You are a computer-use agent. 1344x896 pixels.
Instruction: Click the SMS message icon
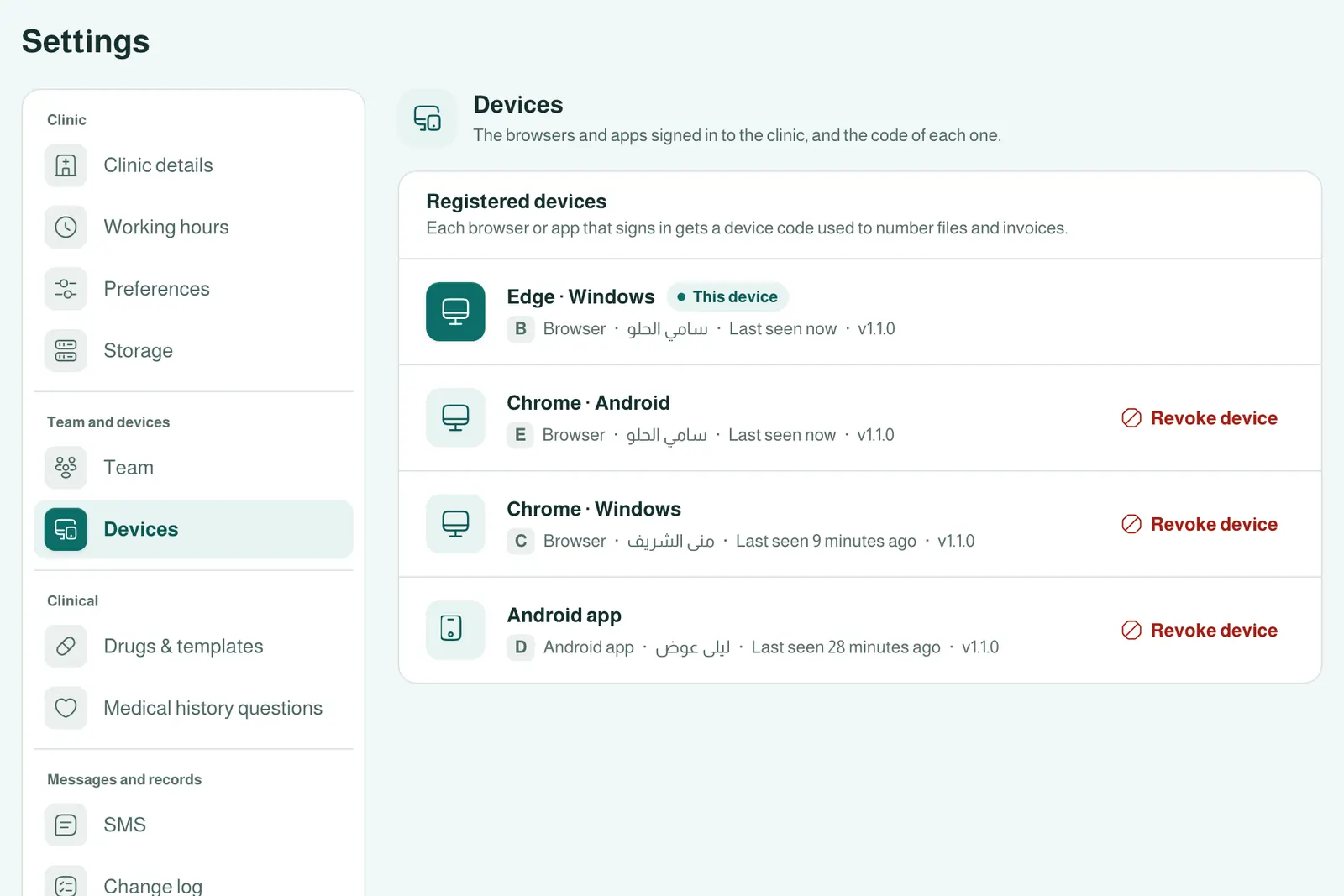[66, 825]
